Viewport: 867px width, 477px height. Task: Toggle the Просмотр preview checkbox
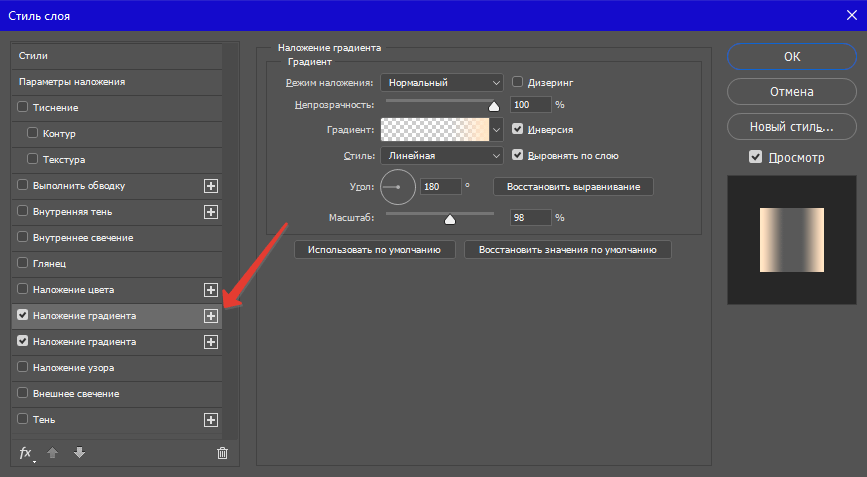(756, 158)
